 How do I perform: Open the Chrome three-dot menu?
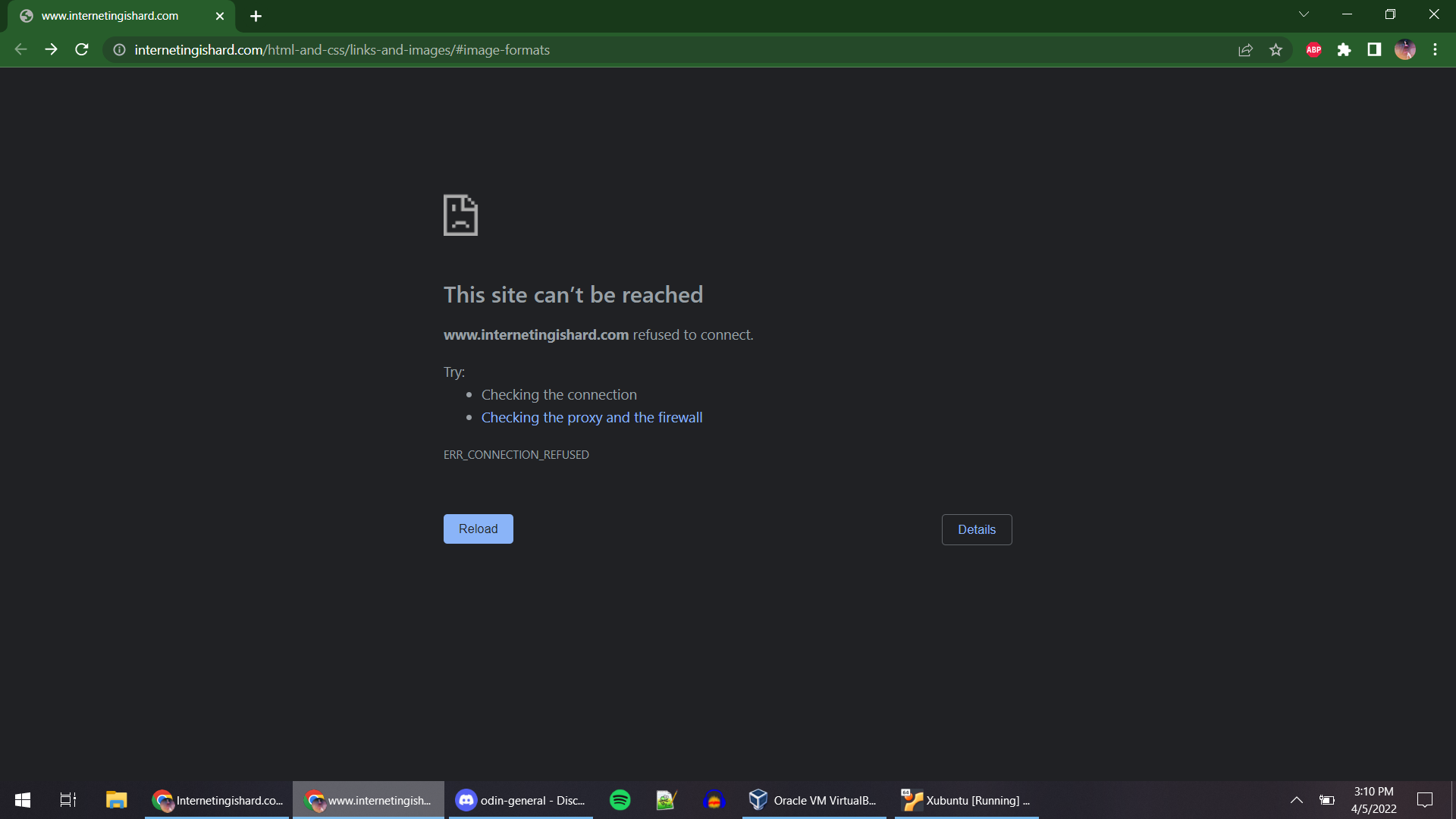tap(1435, 49)
